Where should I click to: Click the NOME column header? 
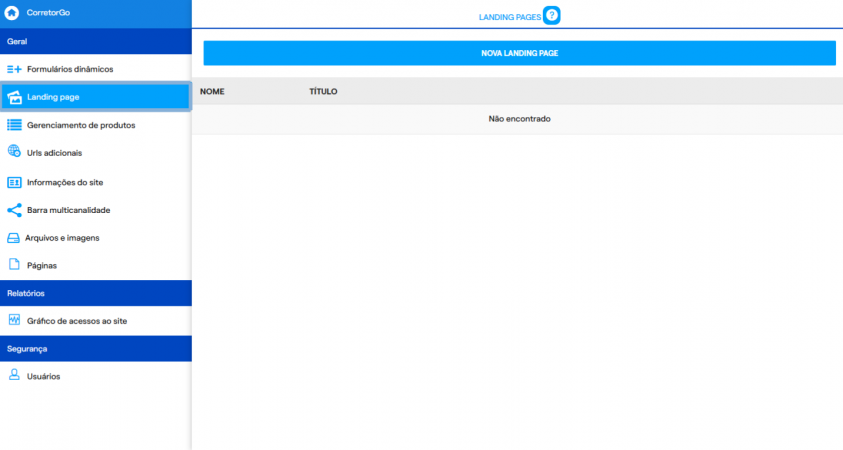pos(212,92)
